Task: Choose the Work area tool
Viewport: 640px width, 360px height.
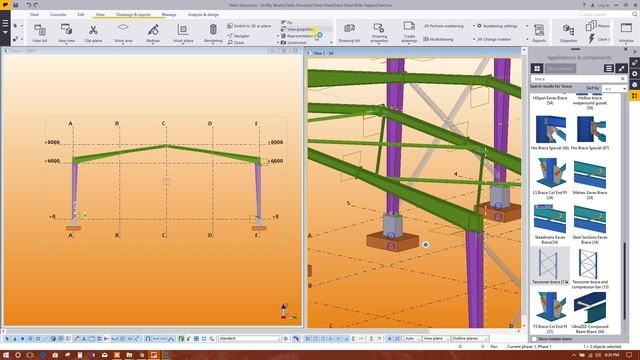Action: coord(123,33)
